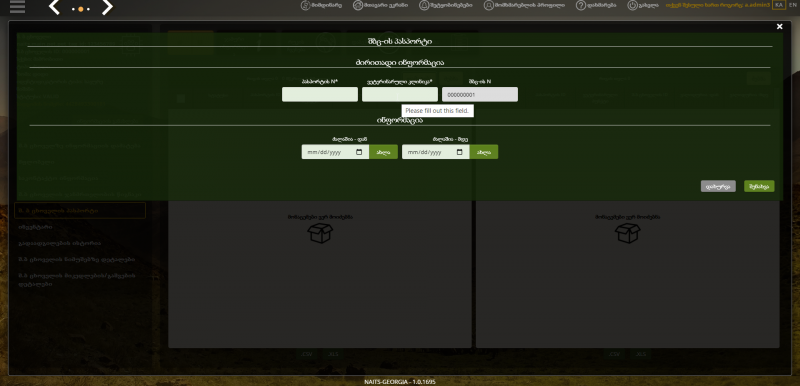Open the home page (მთავარი გვერდი)
The height and width of the screenshot is (386, 800).
coord(380,6)
